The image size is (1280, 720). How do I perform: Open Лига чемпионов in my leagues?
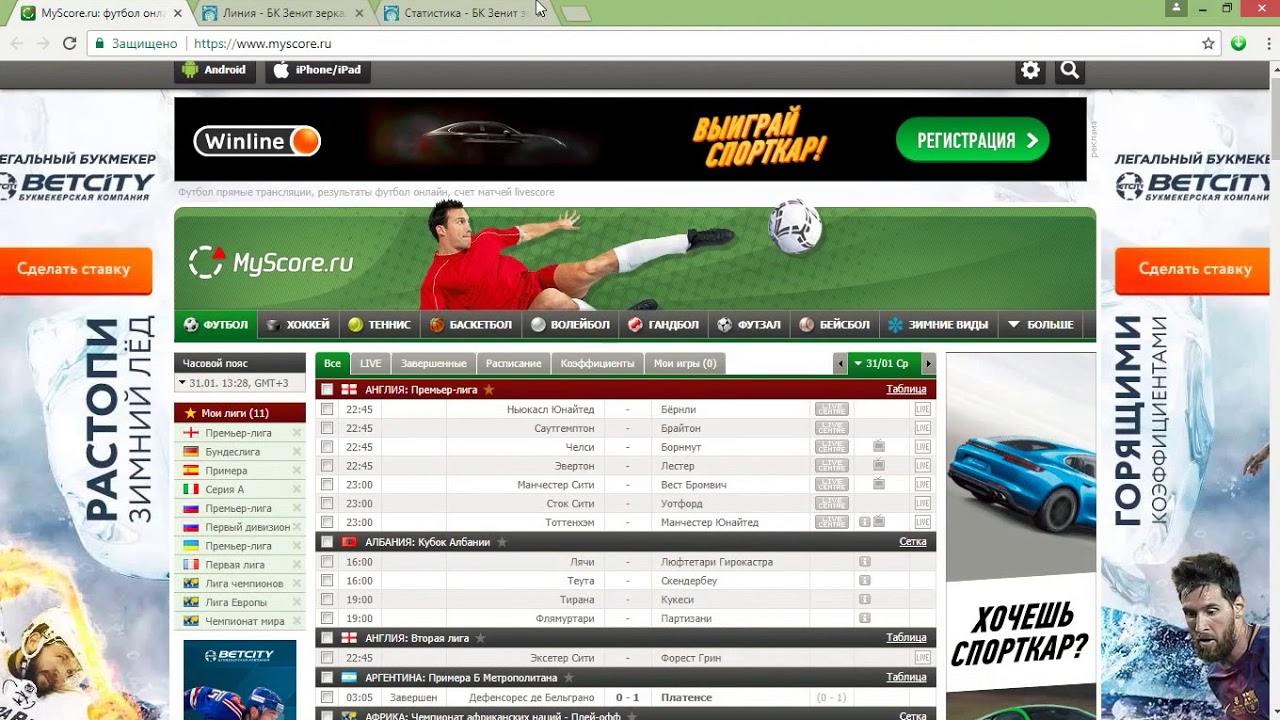pyautogui.click(x=244, y=584)
